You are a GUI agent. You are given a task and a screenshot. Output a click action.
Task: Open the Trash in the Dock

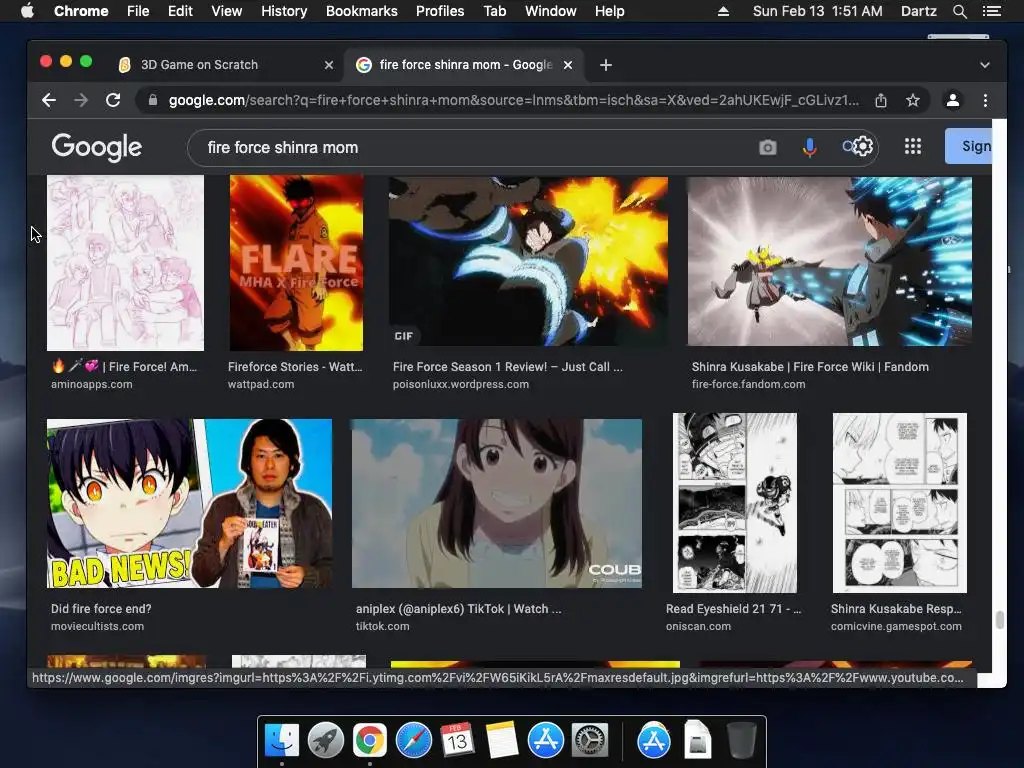pyautogui.click(x=741, y=740)
